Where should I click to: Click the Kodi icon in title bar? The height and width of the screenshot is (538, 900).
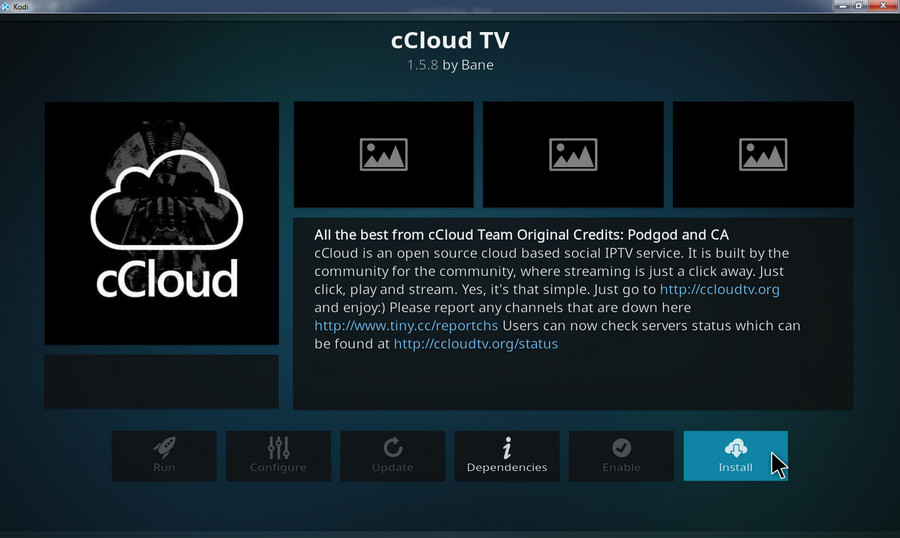(6, 6)
